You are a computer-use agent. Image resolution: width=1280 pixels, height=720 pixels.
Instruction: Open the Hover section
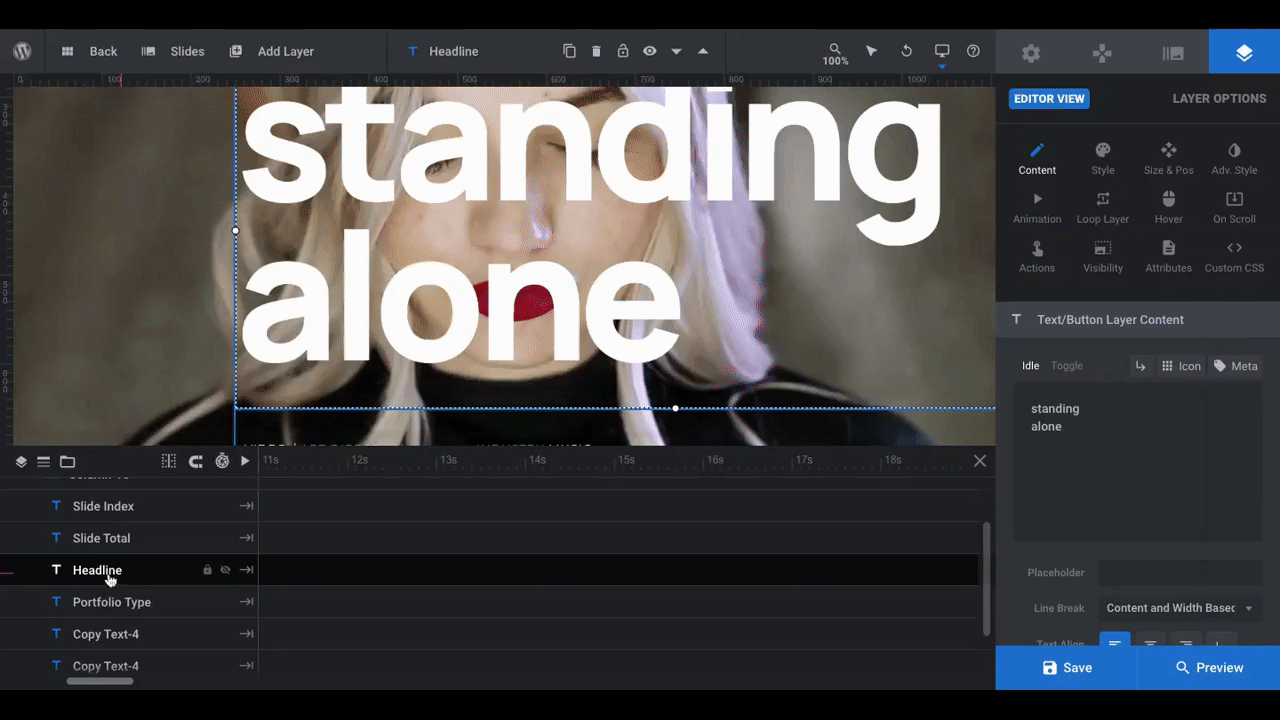click(x=1168, y=208)
